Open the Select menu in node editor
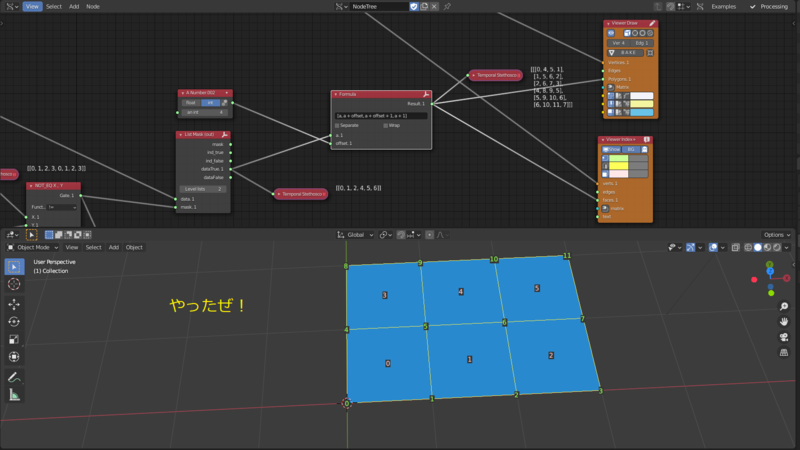Image resolution: width=800 pixels, height=450 pixels. 54,7
